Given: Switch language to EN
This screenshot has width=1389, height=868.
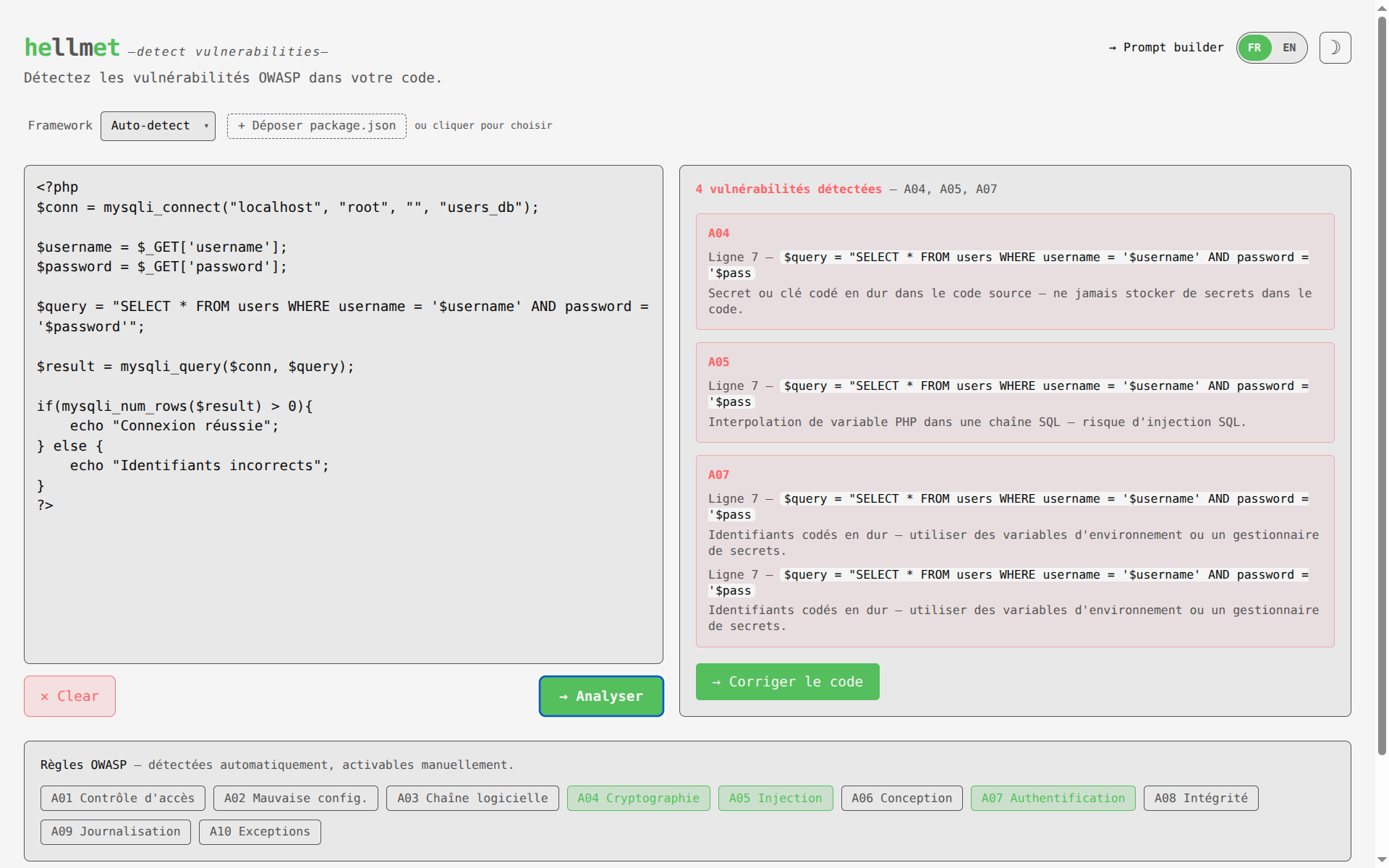Looking at the screenshot, I should [x=1289, y=48].
